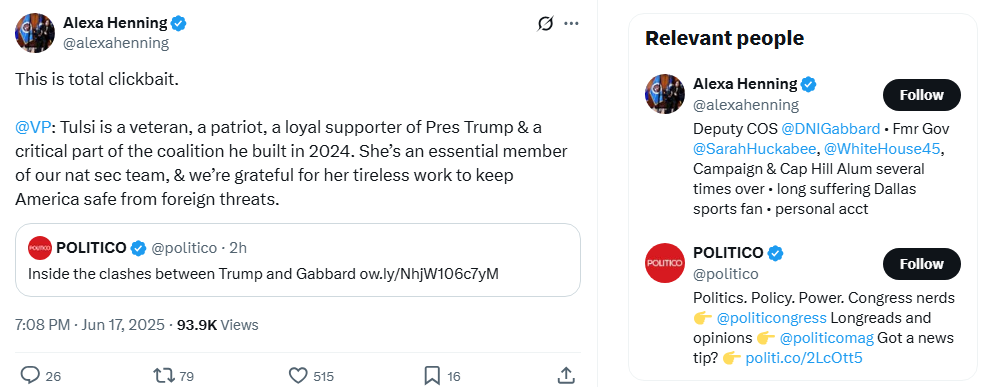Open the @politicongress link
This screenshot has width=987, height=387.
[x=772, y=318]
